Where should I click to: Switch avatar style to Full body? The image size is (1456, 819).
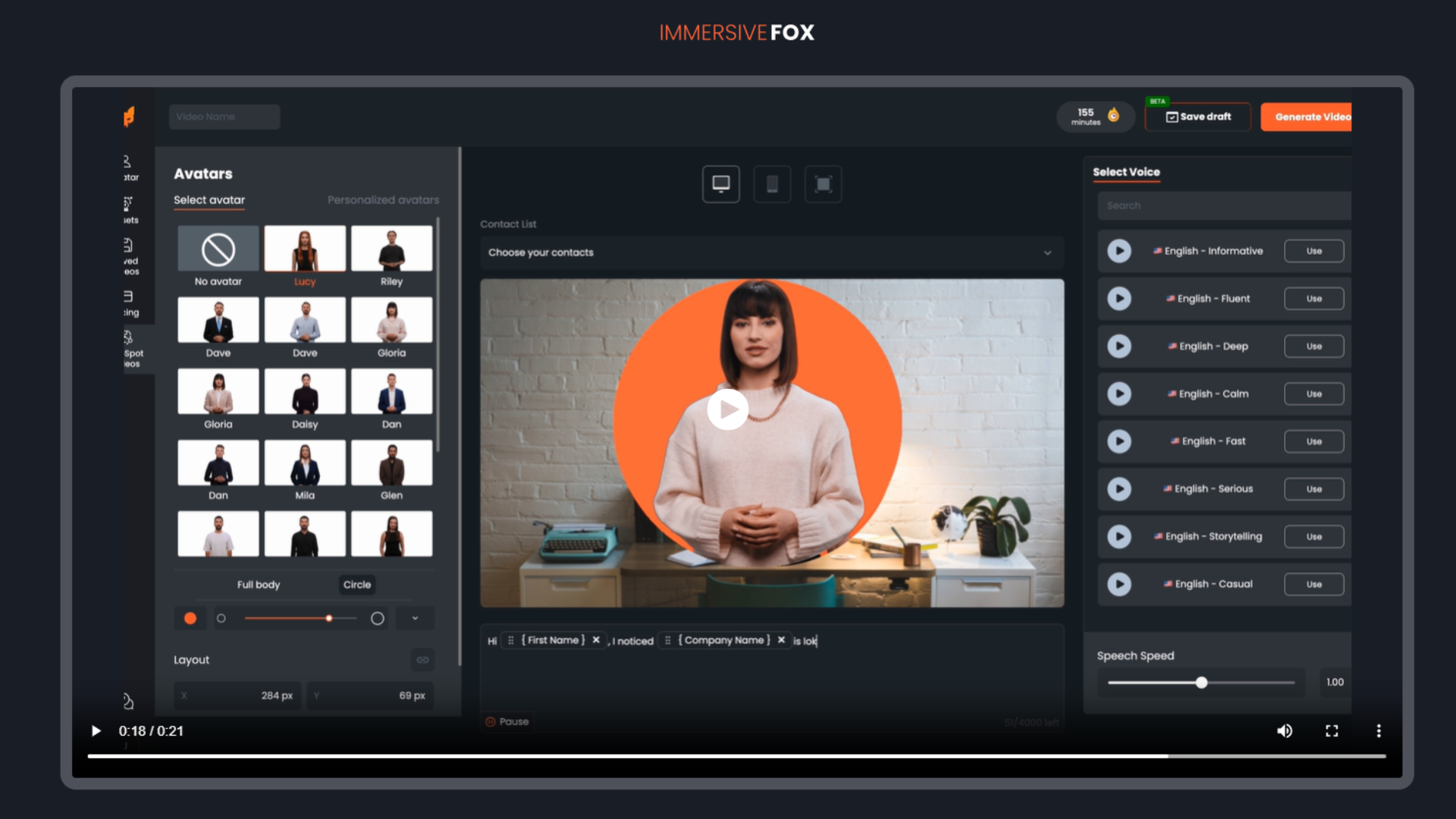tap(258, 585)
